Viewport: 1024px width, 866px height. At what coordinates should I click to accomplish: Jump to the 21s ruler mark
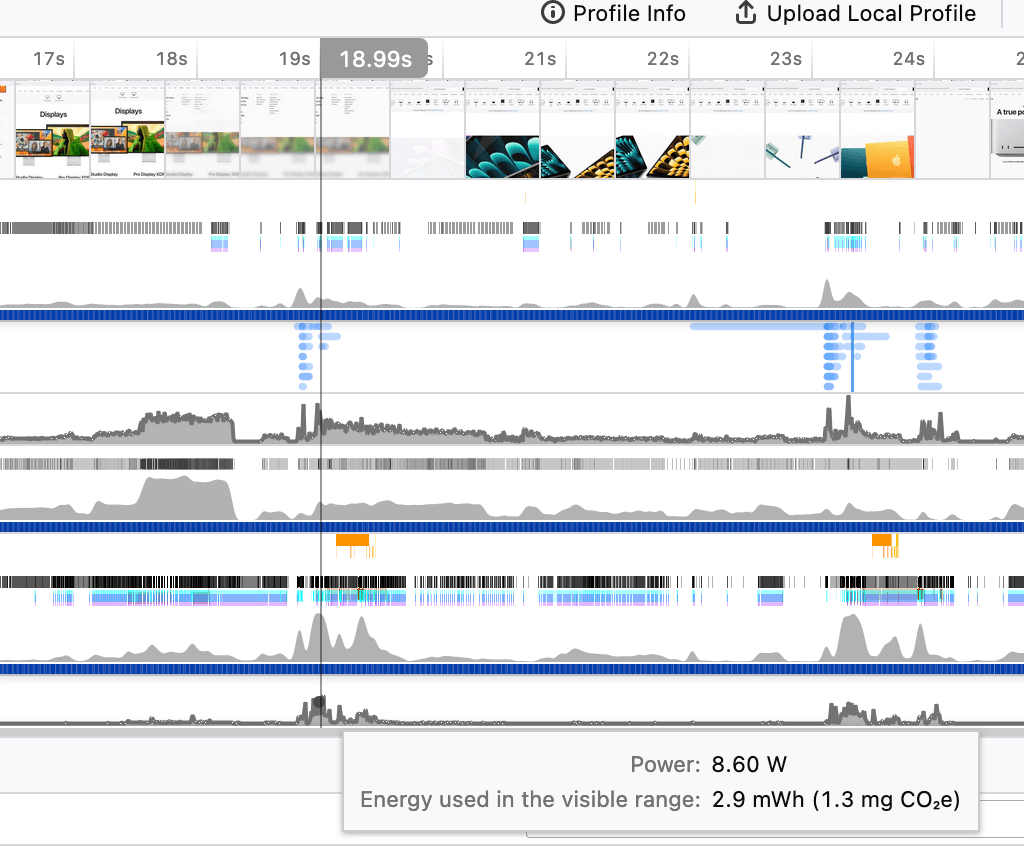(540, 59)
